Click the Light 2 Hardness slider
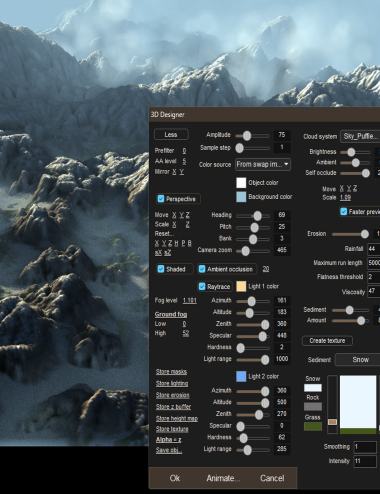Screen dimensions: 380x494 tap(252, 438)
